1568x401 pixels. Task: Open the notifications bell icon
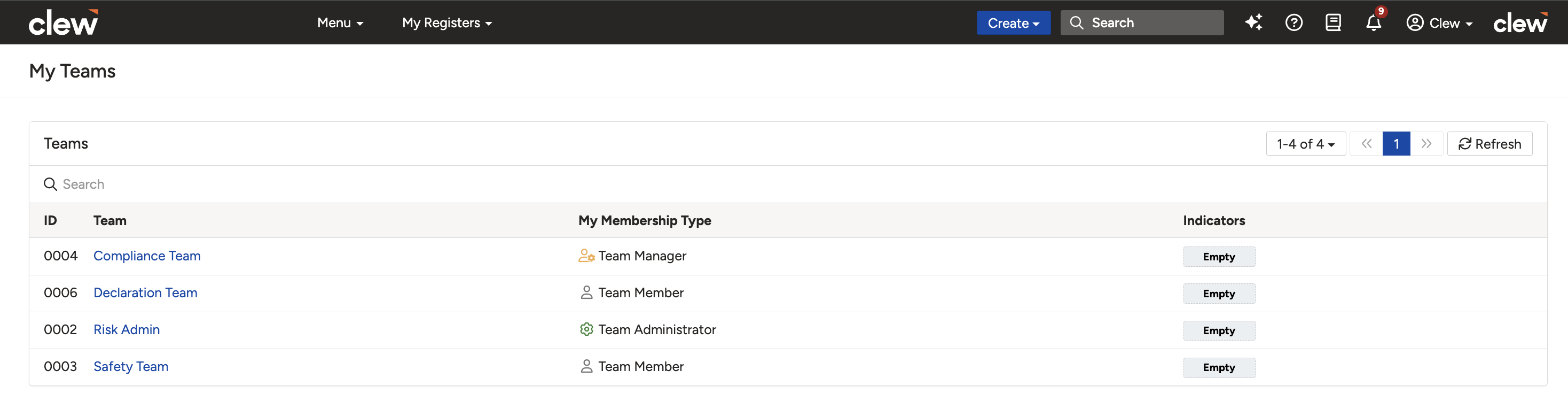coord(1373,23)
